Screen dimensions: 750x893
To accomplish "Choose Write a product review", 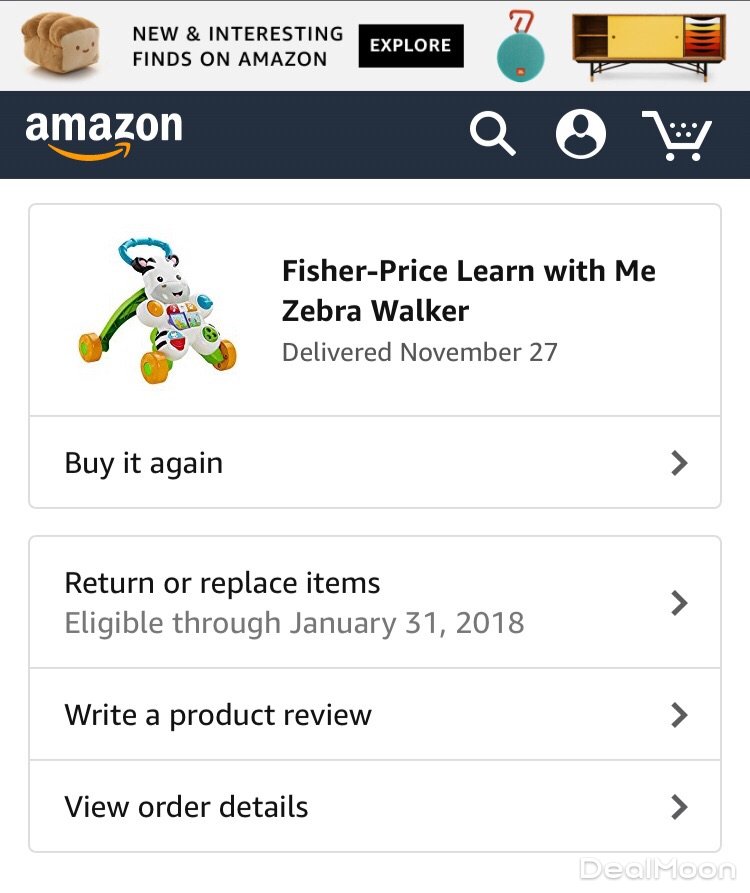I will pos(218,715).
